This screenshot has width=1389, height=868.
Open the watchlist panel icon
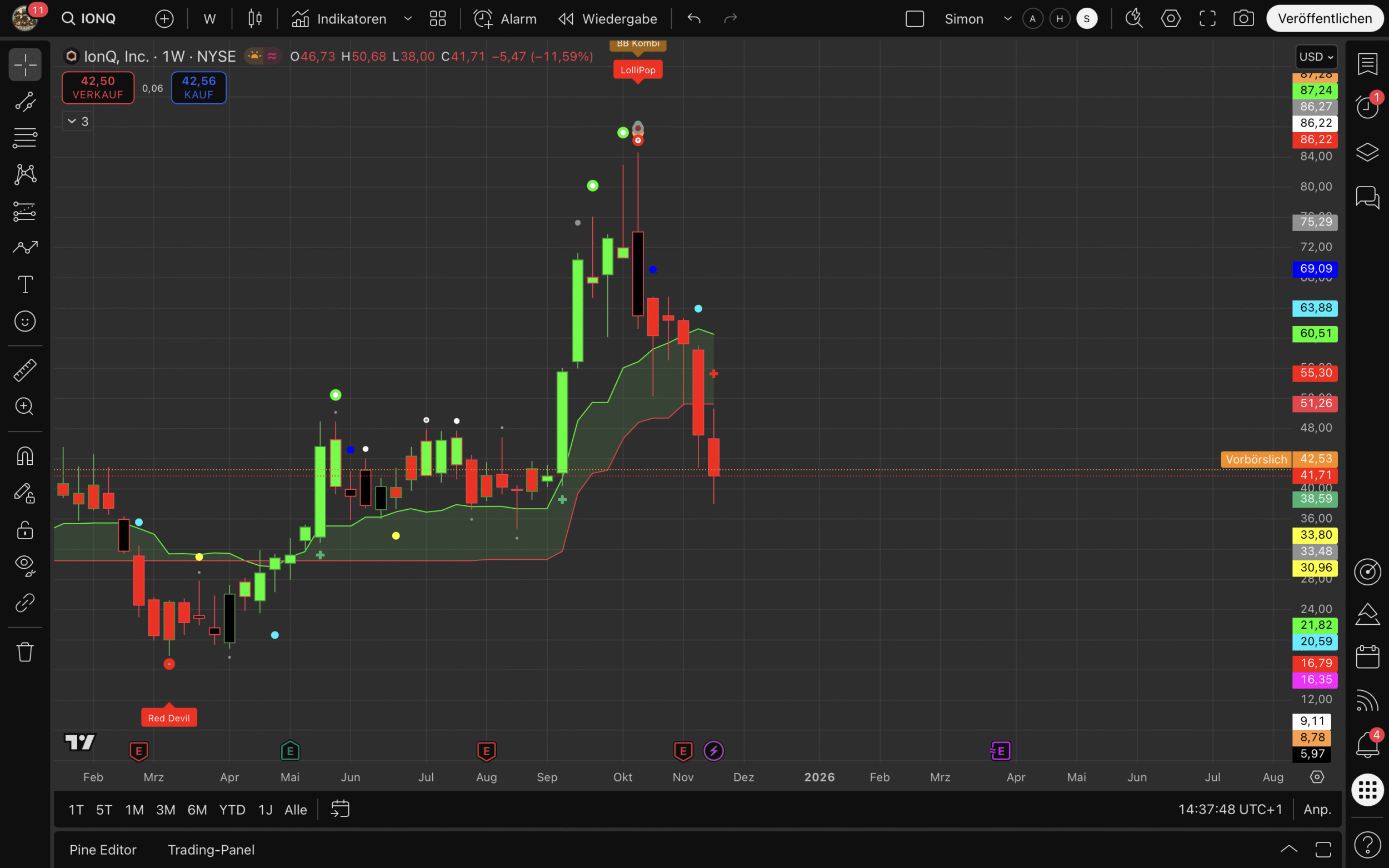pyautogui.click(x=1367, y=64)
